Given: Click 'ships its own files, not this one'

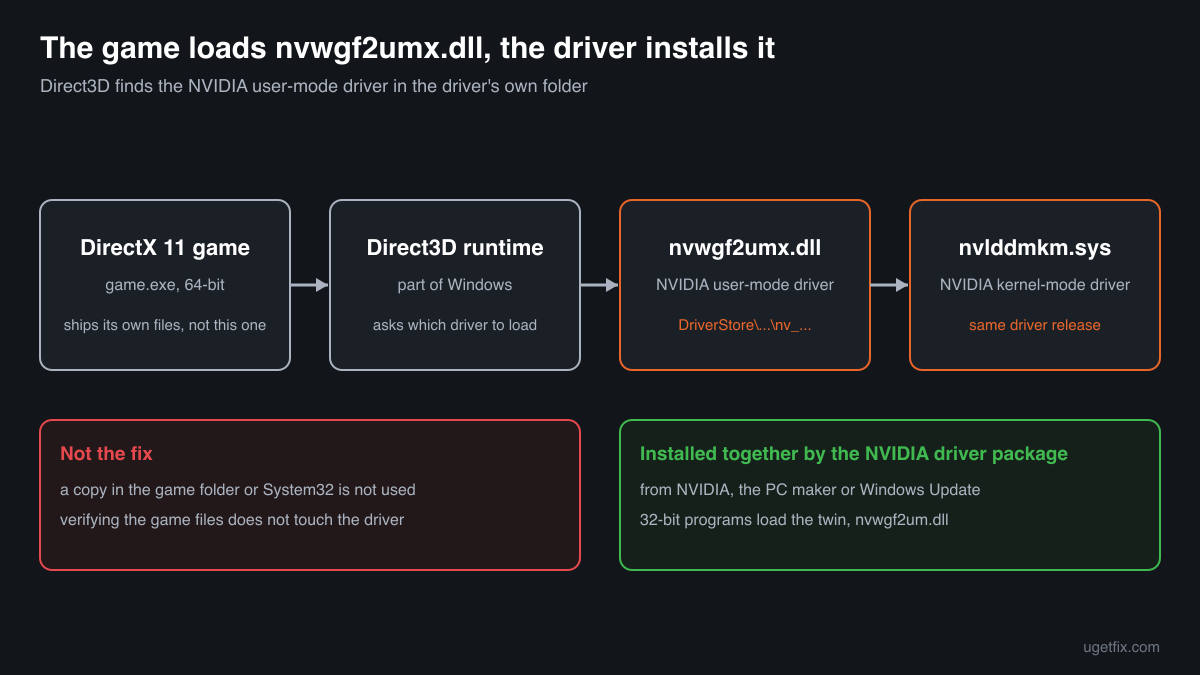Looking at the screenshot, I should click(x=165, y=325).
